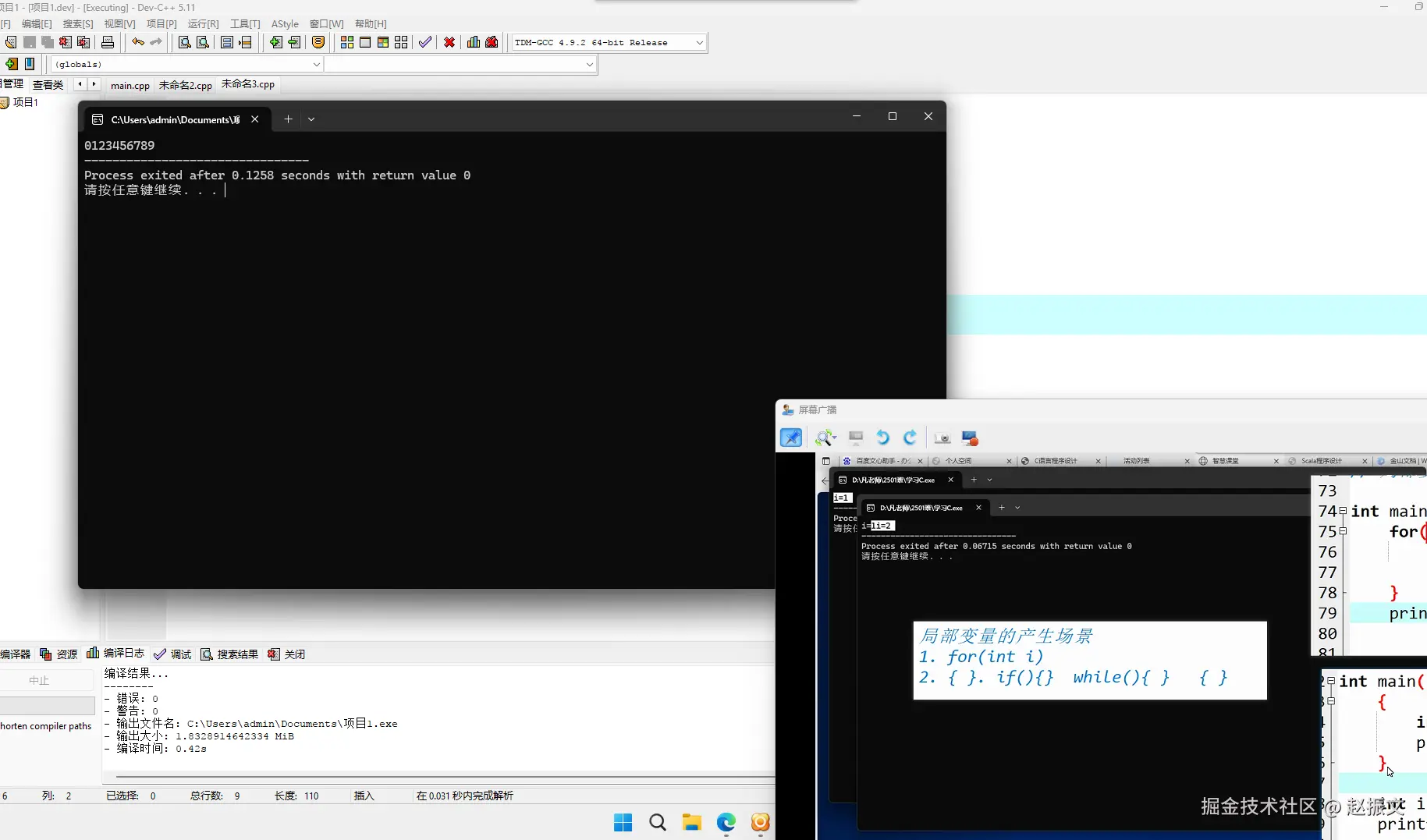Click the Debug checkmark icon in toolbar

click(425, 42)
